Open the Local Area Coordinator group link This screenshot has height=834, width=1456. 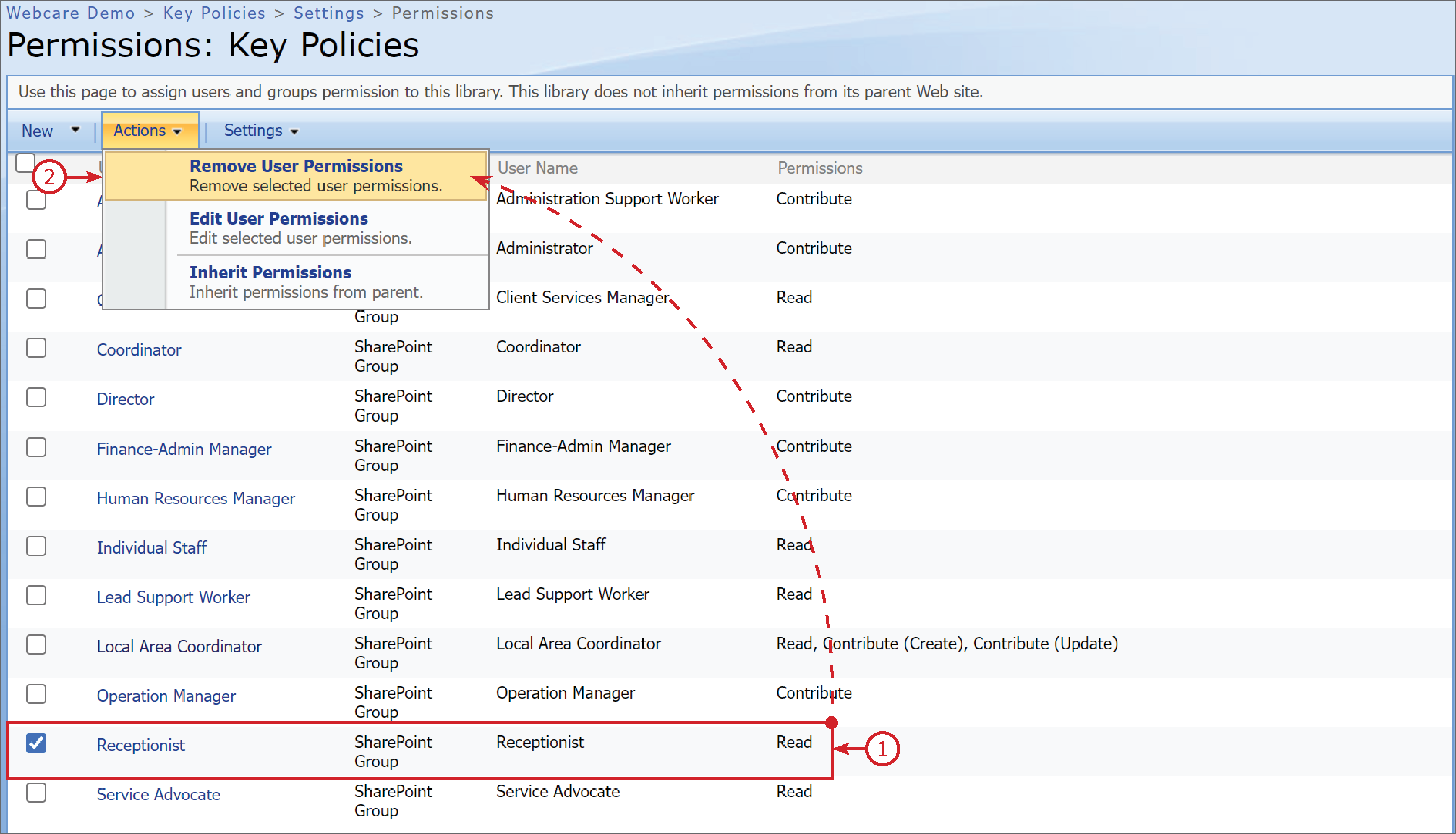[x=179, y=646]
